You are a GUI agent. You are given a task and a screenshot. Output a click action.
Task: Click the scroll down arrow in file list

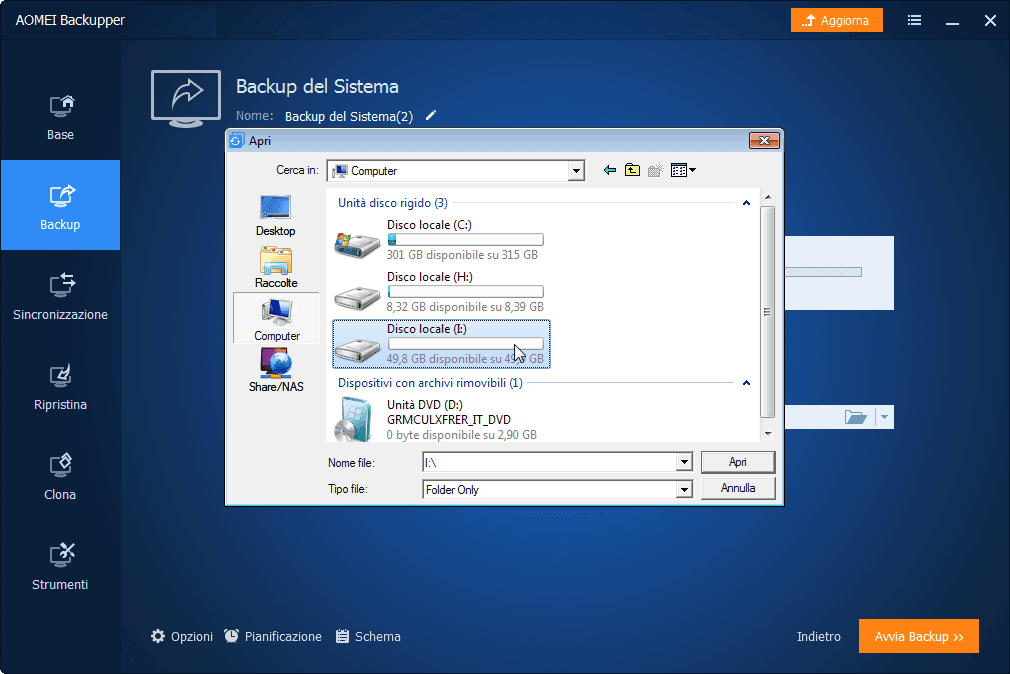click(x=767, y=434)
